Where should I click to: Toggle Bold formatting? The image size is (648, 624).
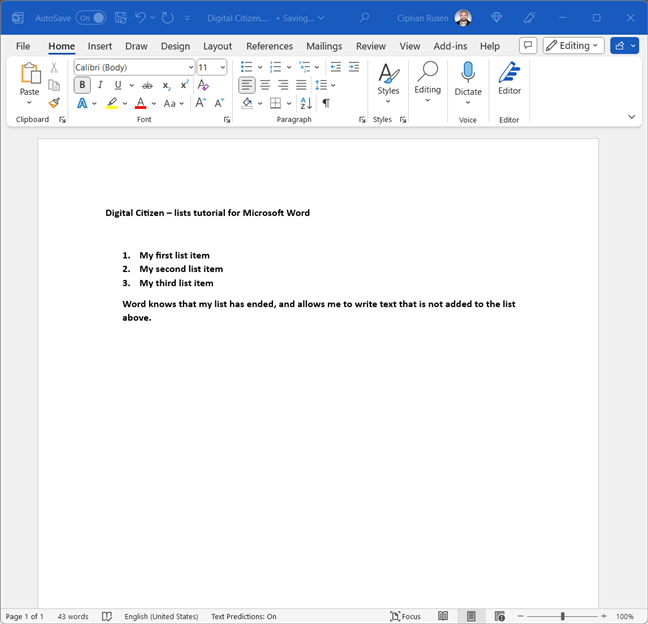click(82, 85)
